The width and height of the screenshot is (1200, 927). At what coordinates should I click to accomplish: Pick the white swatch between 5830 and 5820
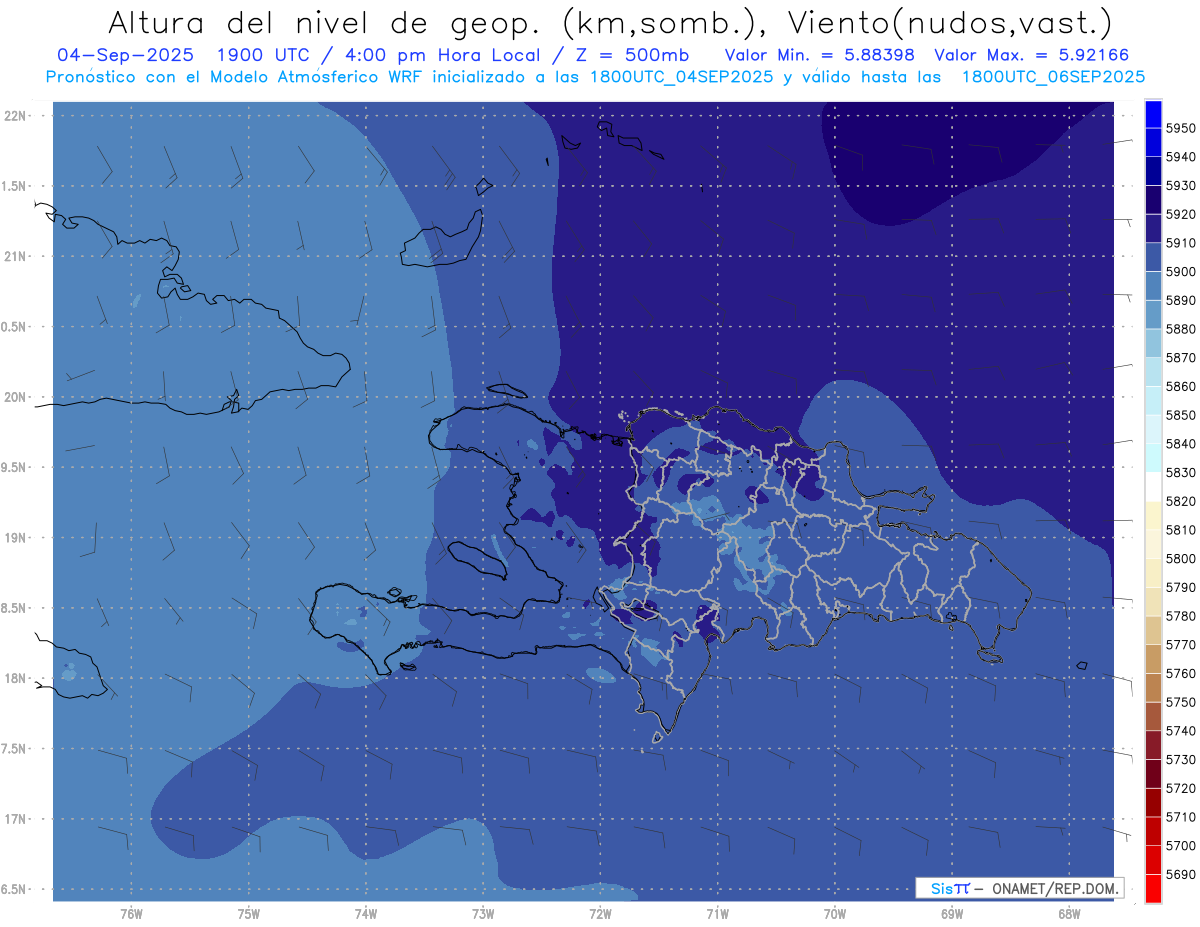(1152, 487)
